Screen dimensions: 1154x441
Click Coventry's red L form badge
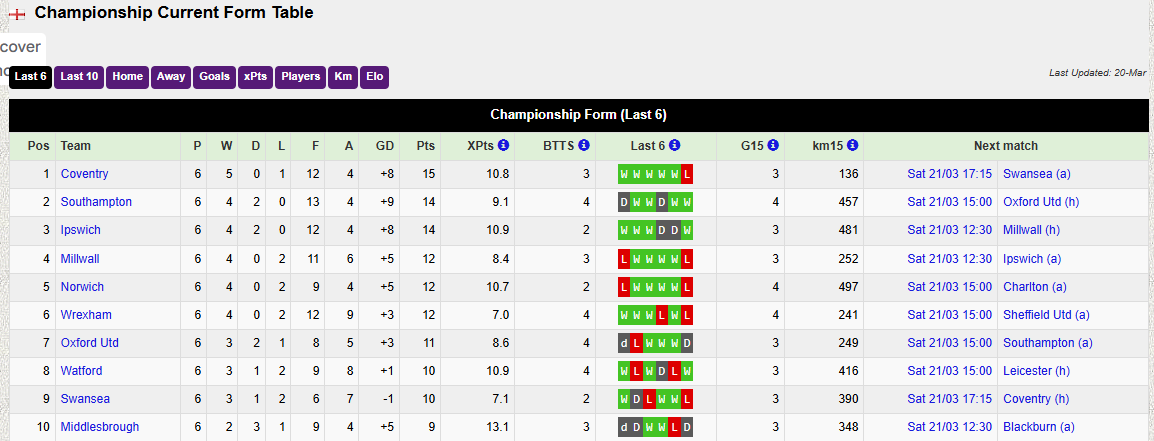point(687,174)
